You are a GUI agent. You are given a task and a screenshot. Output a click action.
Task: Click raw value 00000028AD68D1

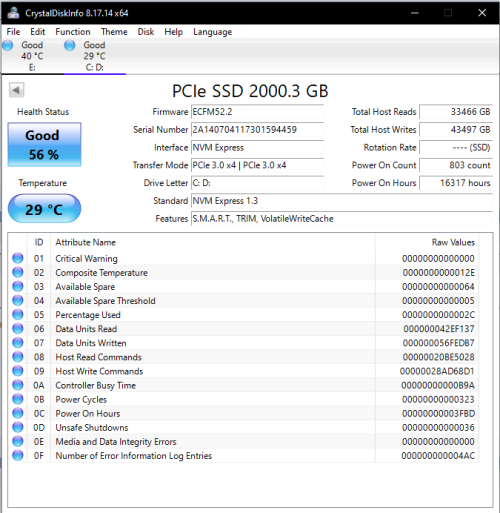click(437, 371)
